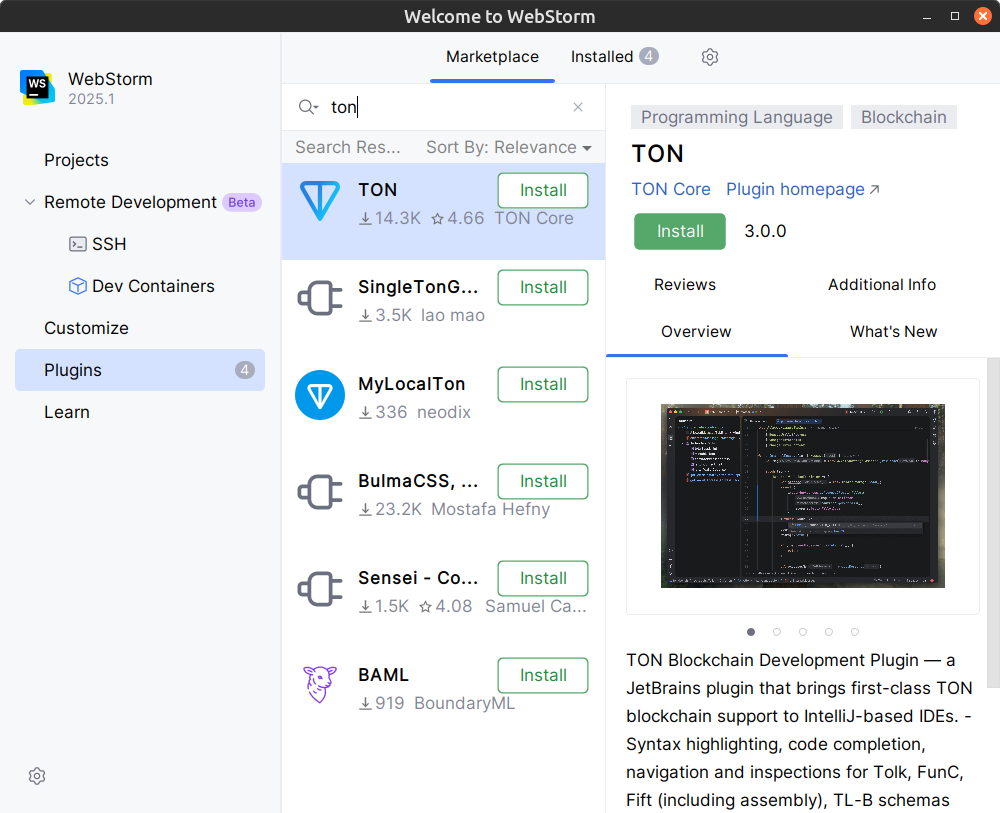The image size is (1000, 813).
Task: Open Customize in sidebar
Action: [86, 328]
